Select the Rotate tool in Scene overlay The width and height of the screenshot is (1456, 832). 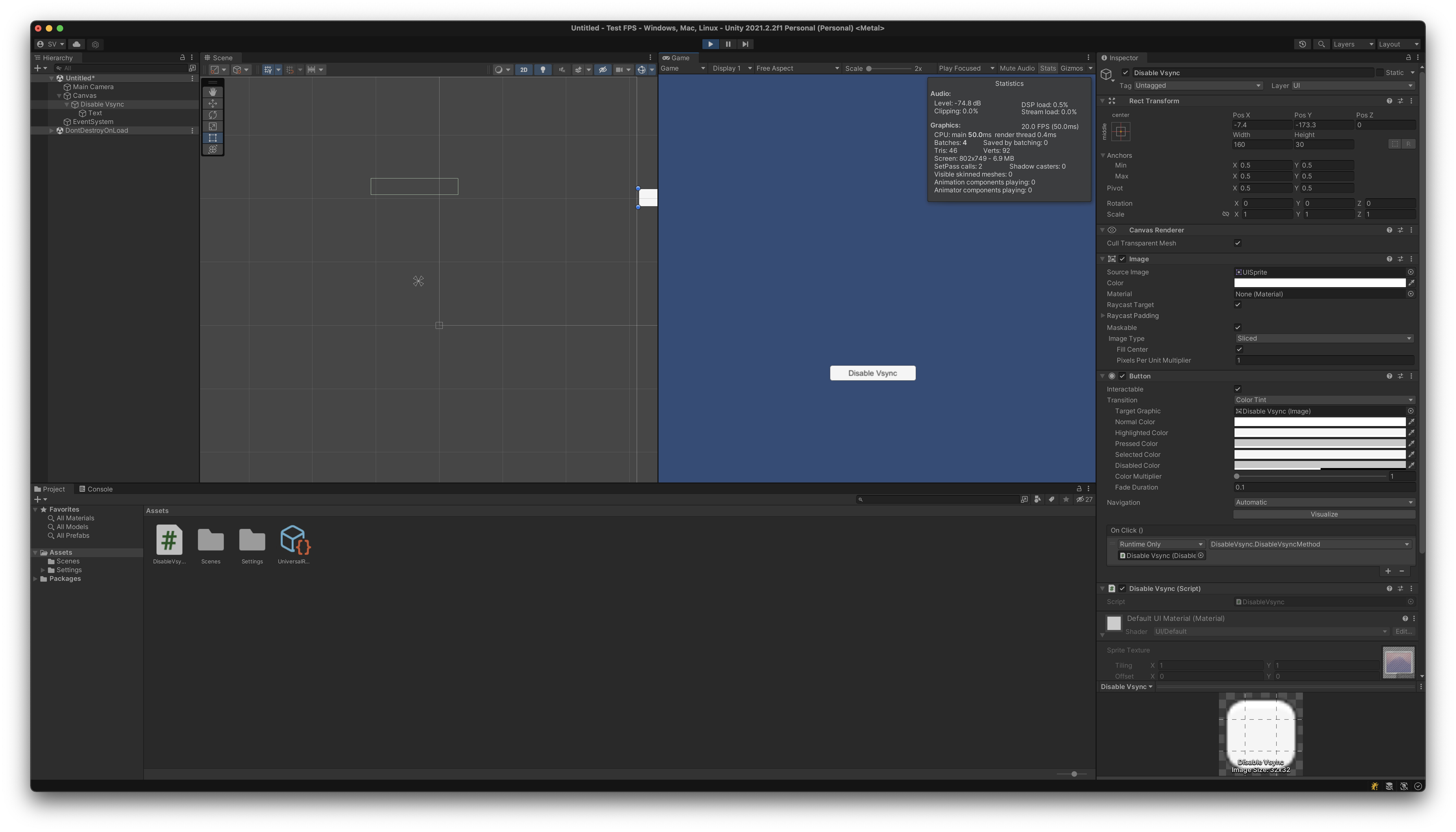(213, 115)
